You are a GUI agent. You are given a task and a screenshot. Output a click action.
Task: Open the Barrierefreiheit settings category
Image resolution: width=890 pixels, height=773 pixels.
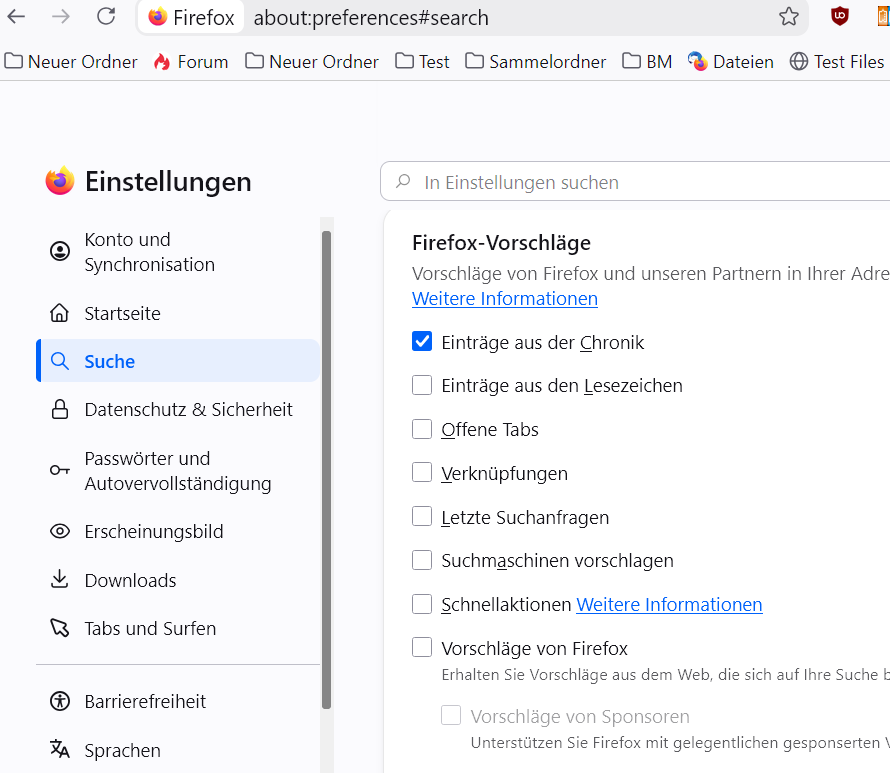pos(178,701)
